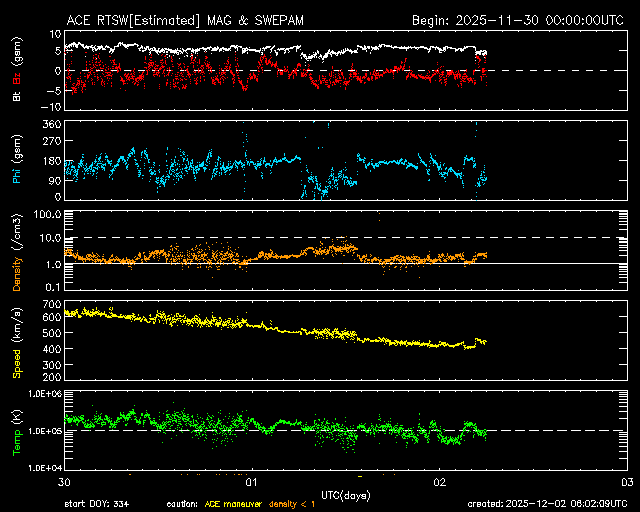
Task: Click the x-axis tick label 02
Action: pyautogui.click(x=439, y=481)
